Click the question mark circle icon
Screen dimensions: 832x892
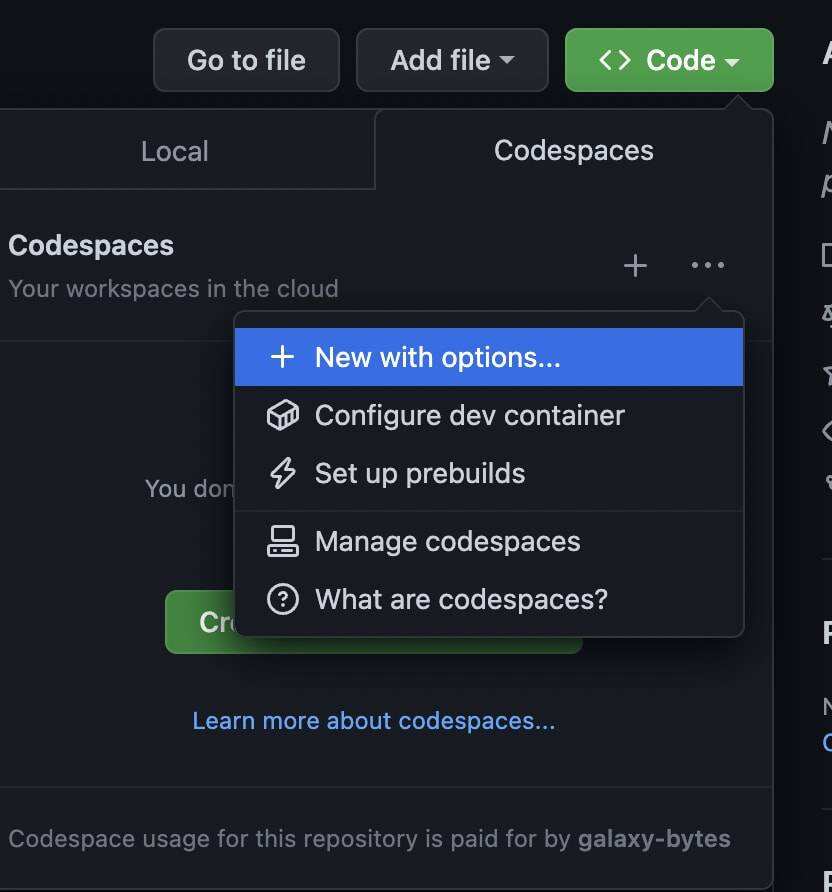tap(283, 599)
